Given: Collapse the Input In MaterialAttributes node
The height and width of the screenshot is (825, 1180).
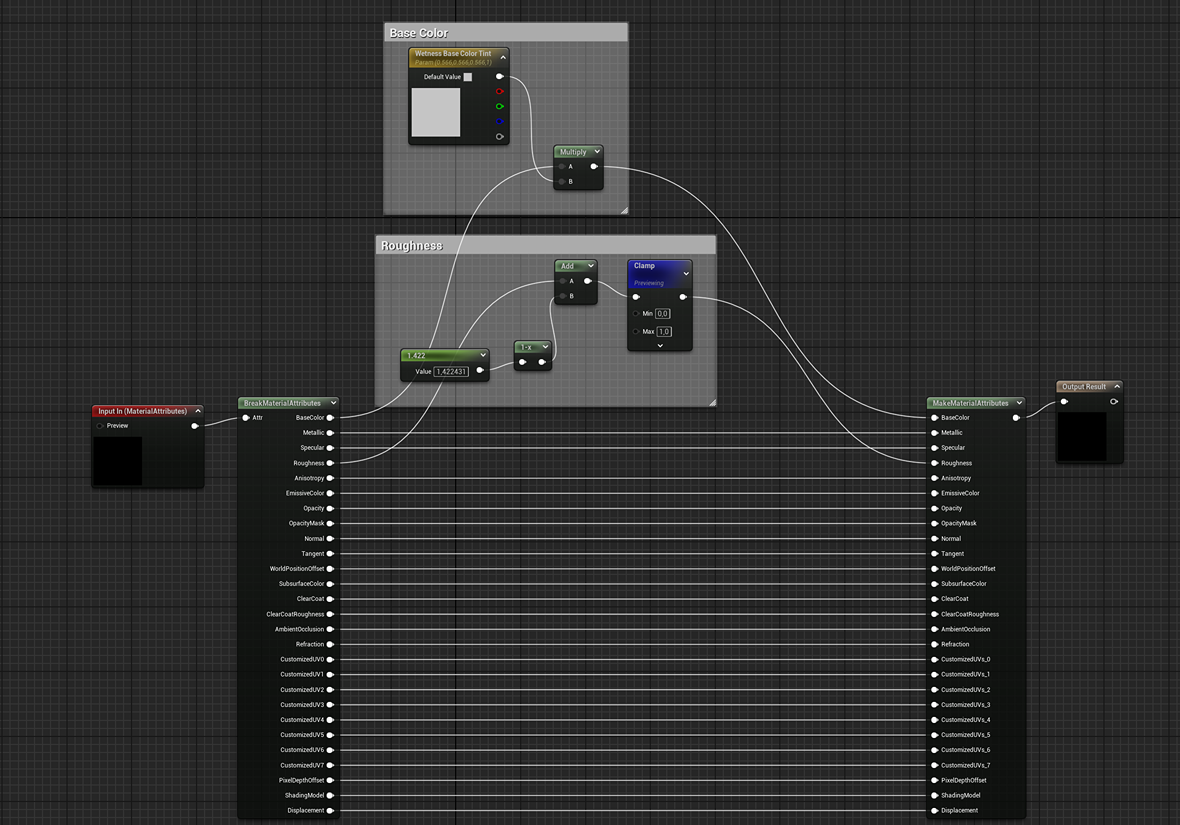Looking at the screenshot, I should 198,411.
